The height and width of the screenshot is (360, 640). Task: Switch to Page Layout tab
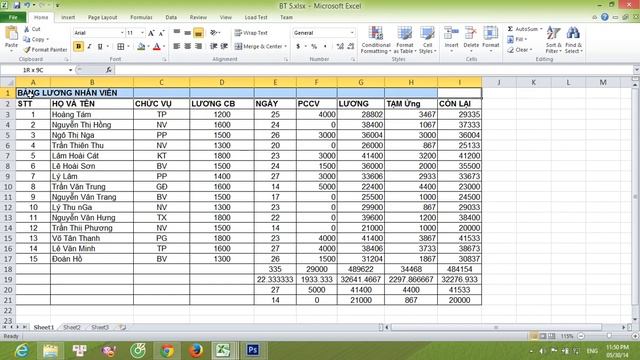(102, 18)
